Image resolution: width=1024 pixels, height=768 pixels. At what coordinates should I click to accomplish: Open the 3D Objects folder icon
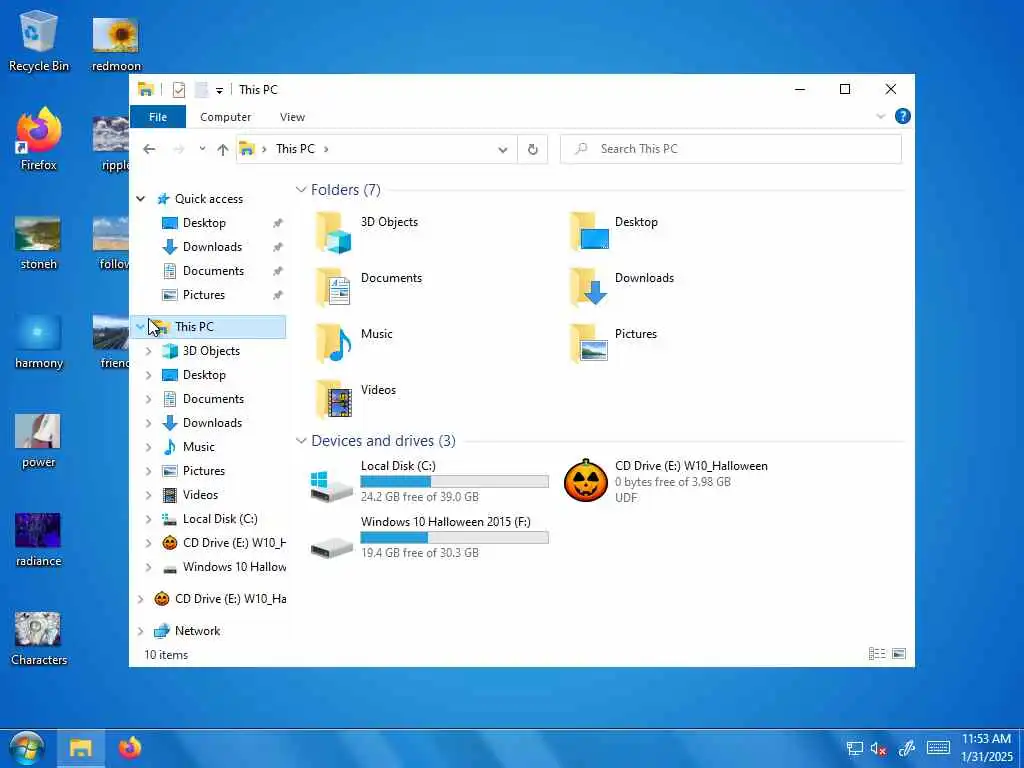tap(334, 232)
